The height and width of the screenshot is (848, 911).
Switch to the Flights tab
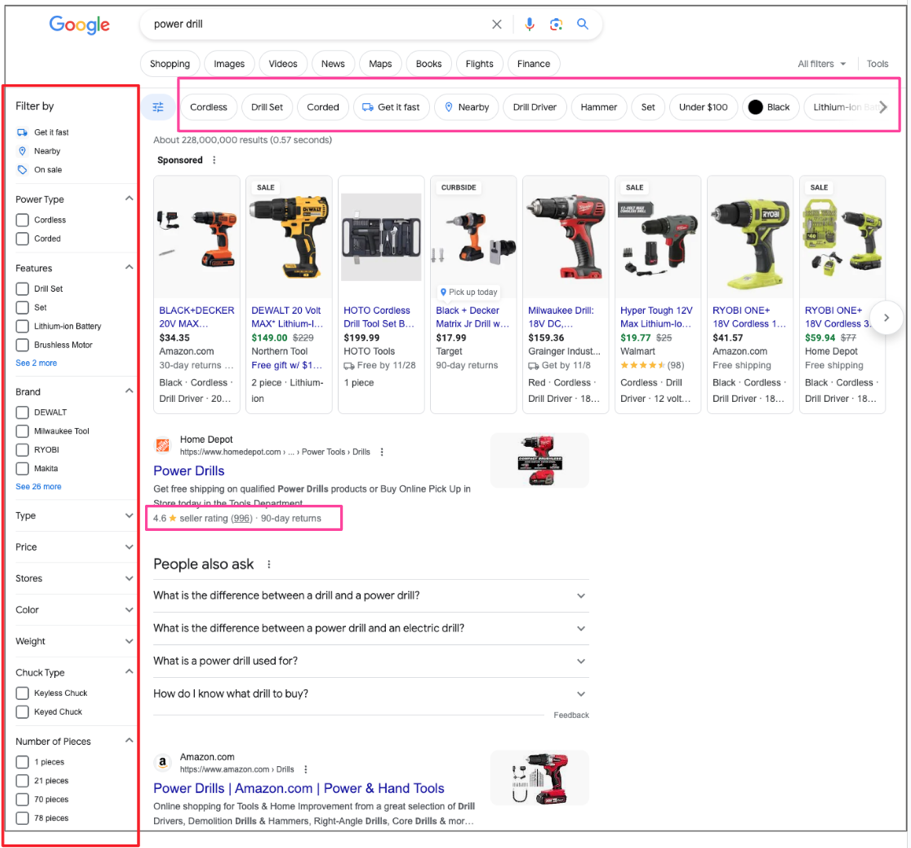pos(479,64)
